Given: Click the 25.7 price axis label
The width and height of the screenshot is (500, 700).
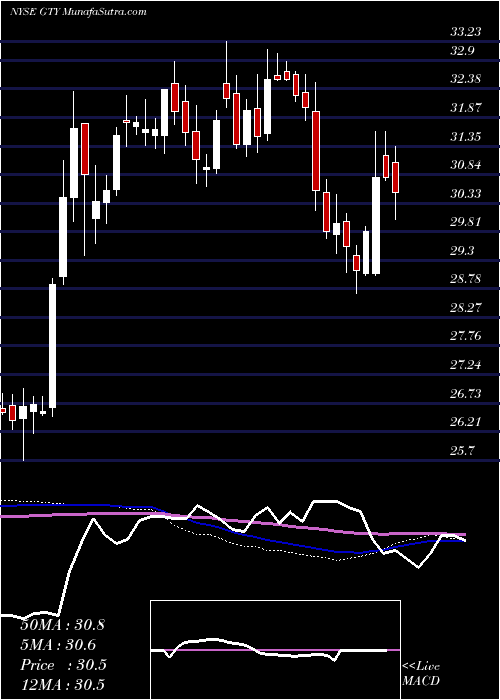Looking at the screenshot, I should click(x=460, y=450).
